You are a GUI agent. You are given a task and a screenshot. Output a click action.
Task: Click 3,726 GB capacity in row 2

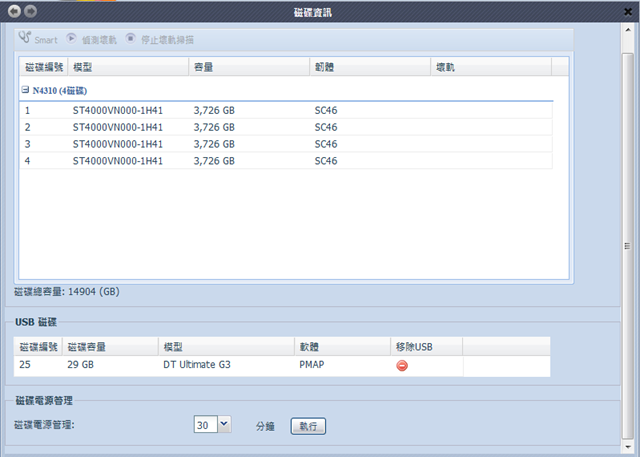pos(214,127)
